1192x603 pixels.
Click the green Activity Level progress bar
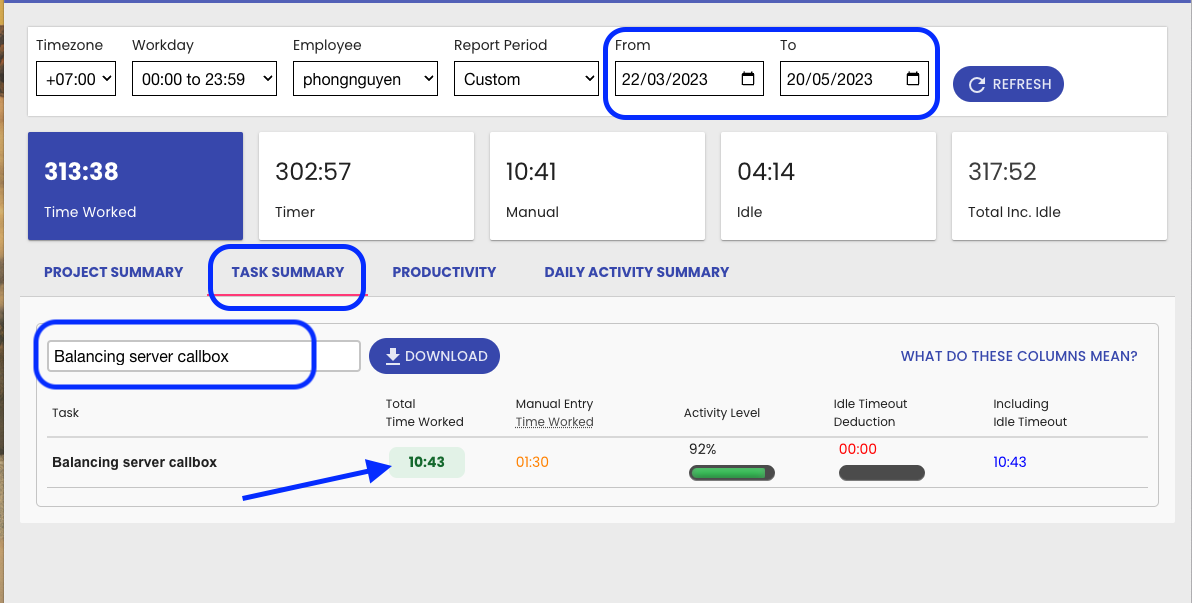731,473
